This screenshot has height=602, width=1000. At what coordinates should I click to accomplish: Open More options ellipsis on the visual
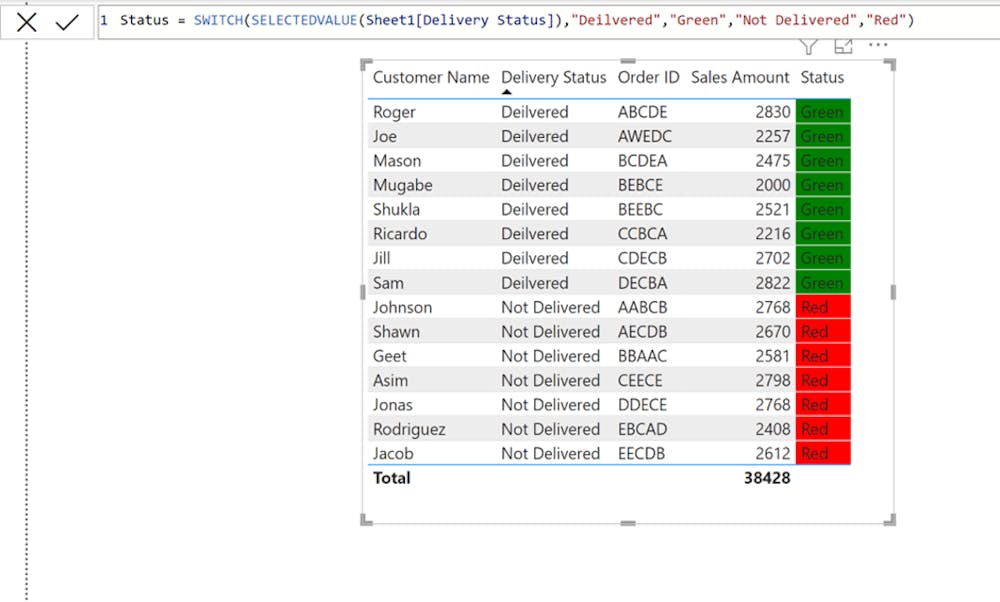[878, 46]
